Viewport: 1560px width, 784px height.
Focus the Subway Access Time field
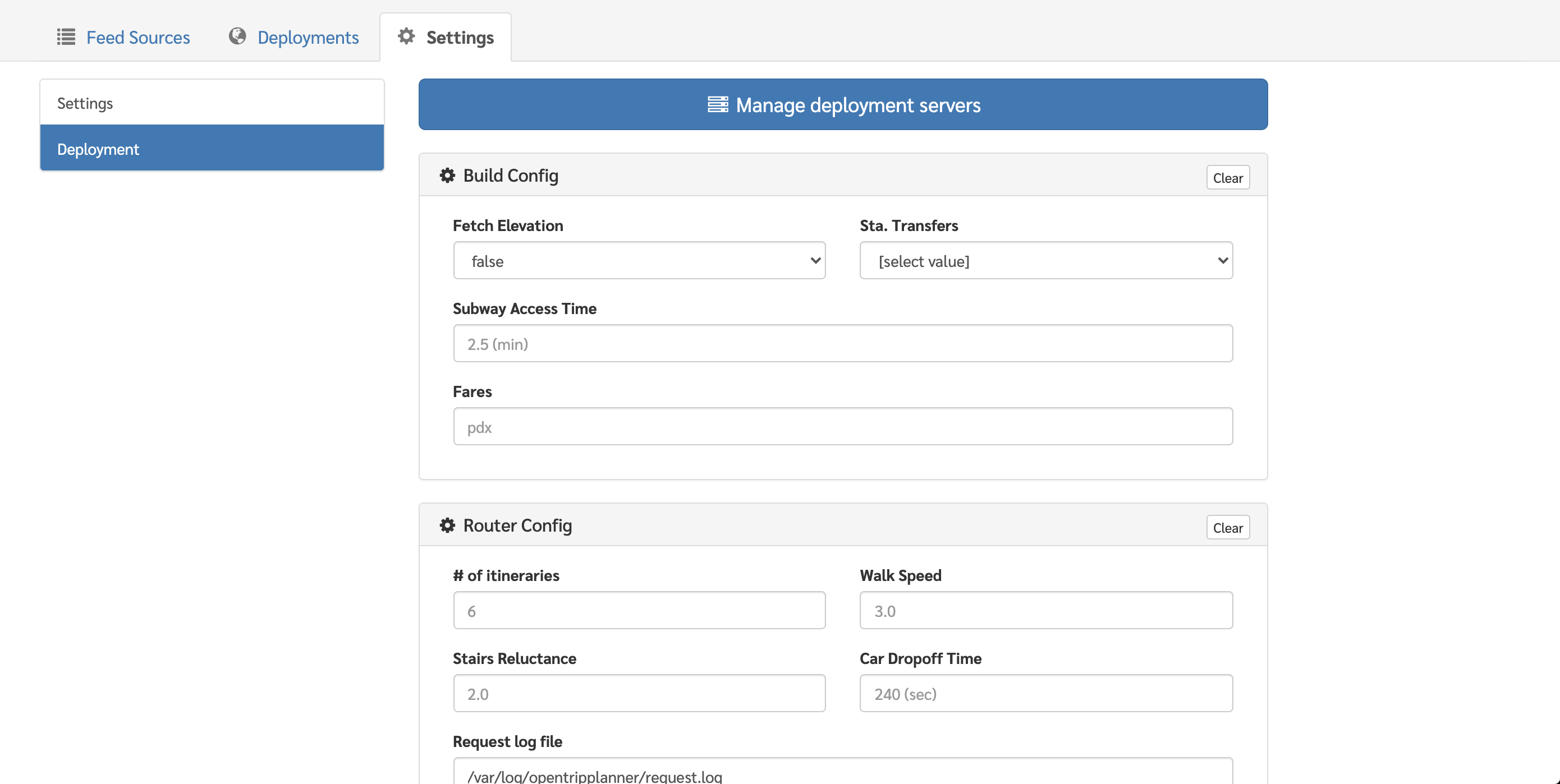pos(842,344)
